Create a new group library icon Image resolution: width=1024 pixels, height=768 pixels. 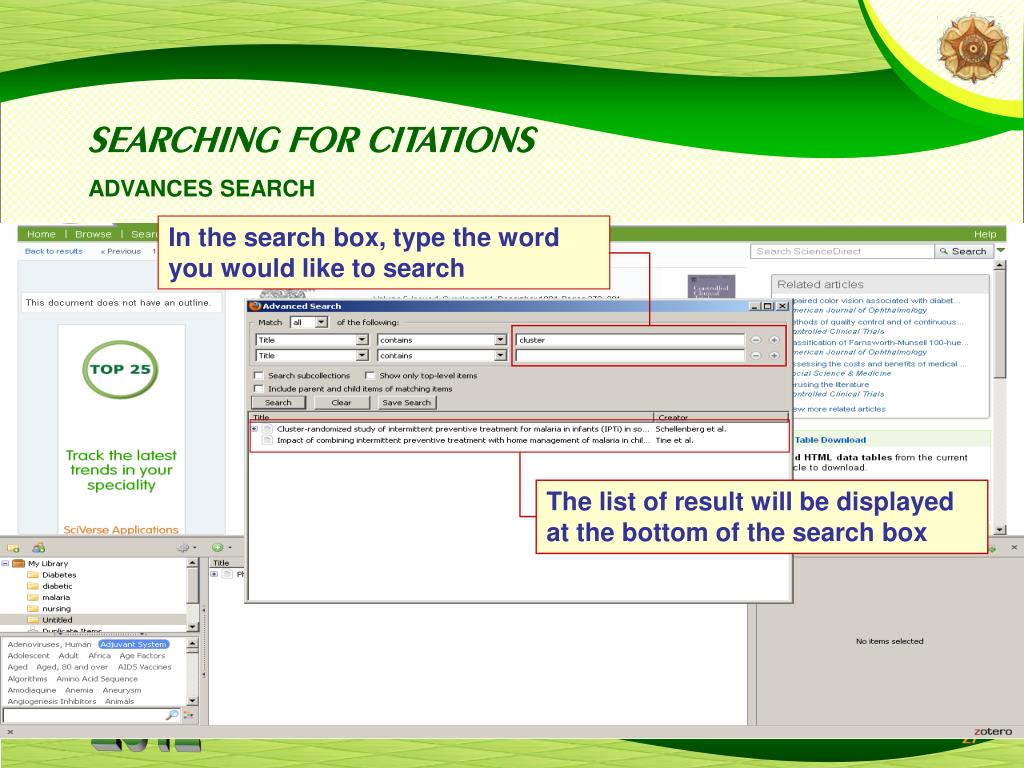tap(39, 547)
